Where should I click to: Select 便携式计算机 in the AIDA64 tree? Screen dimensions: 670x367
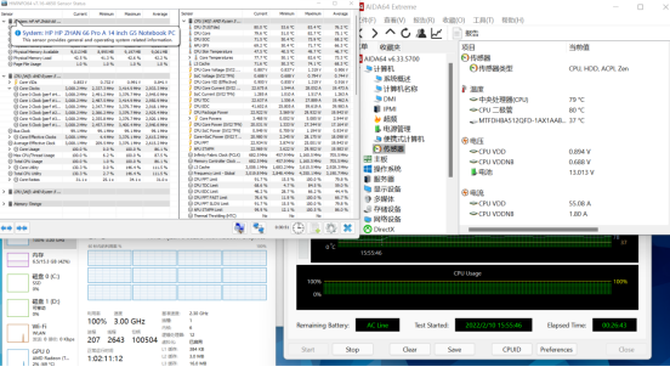click(399, 139)
